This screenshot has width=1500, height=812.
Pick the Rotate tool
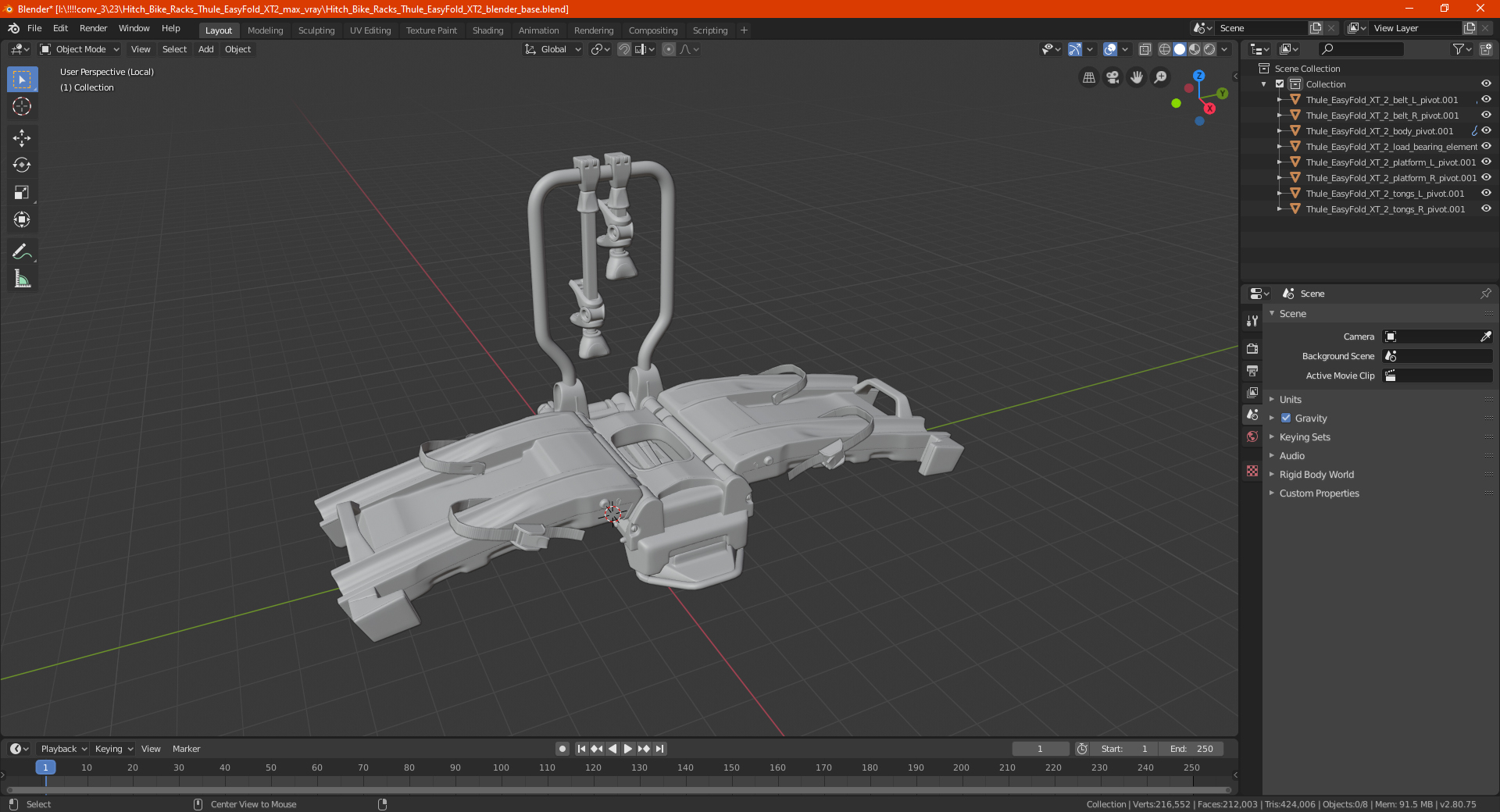click(22, 165)
